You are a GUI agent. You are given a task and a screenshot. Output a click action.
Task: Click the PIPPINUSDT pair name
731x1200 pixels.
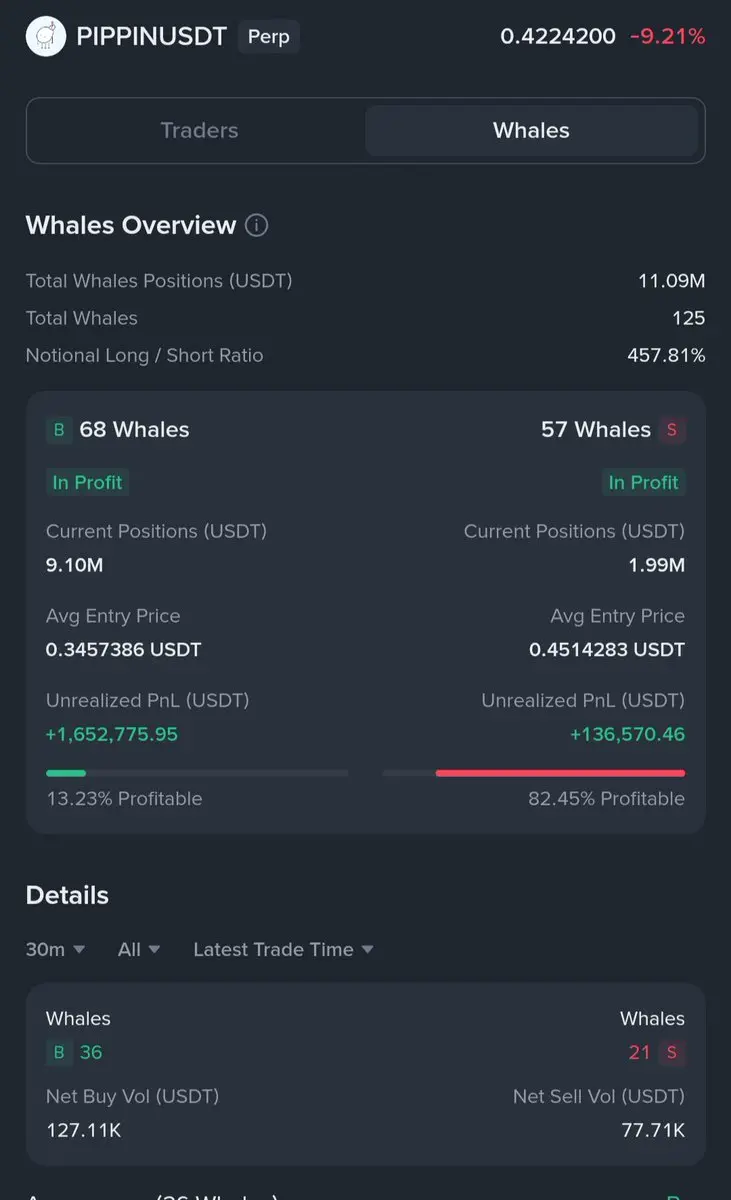pyautogui.click(x=151, y=37)
